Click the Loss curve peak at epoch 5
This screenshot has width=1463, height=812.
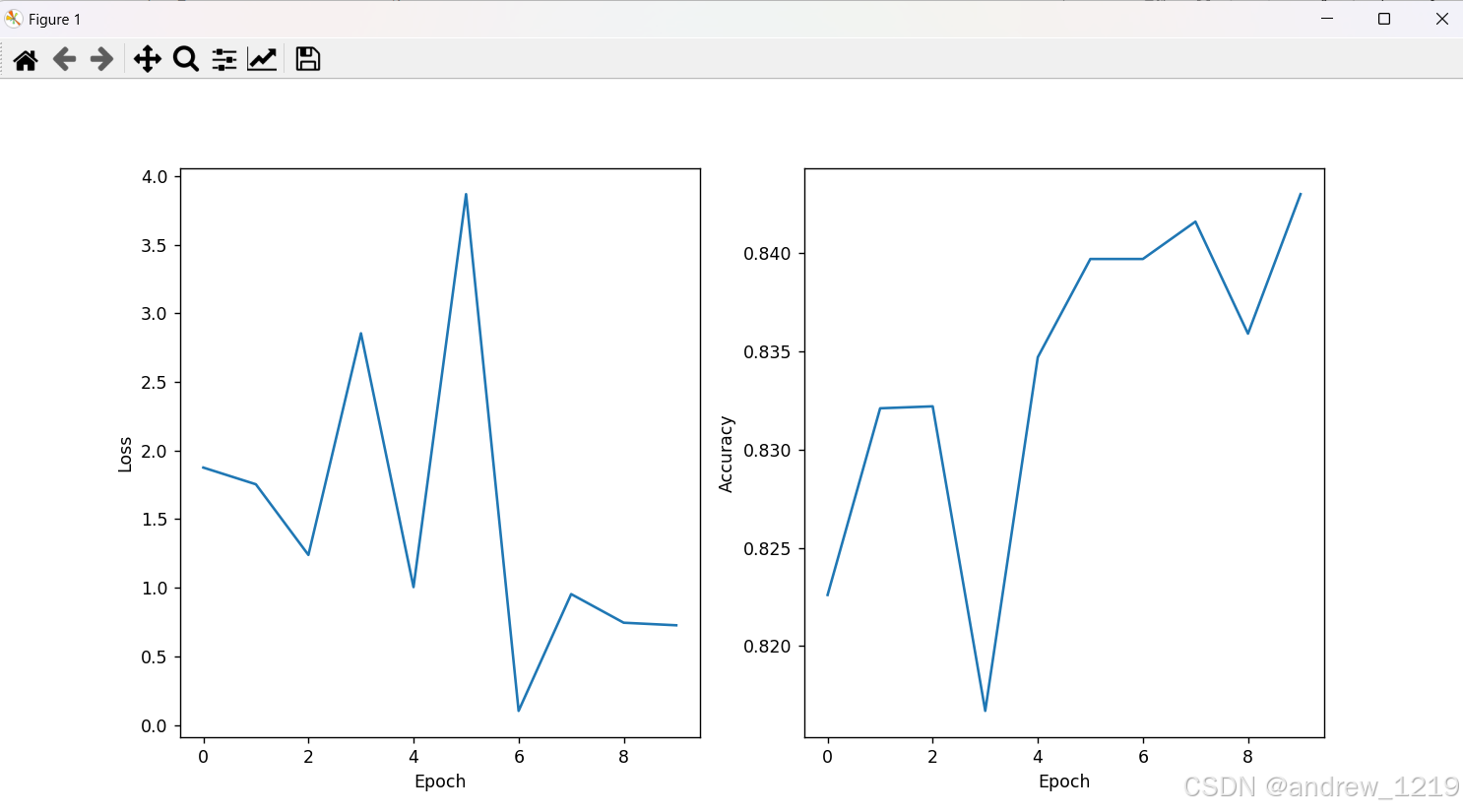click(x=466, y=194)
